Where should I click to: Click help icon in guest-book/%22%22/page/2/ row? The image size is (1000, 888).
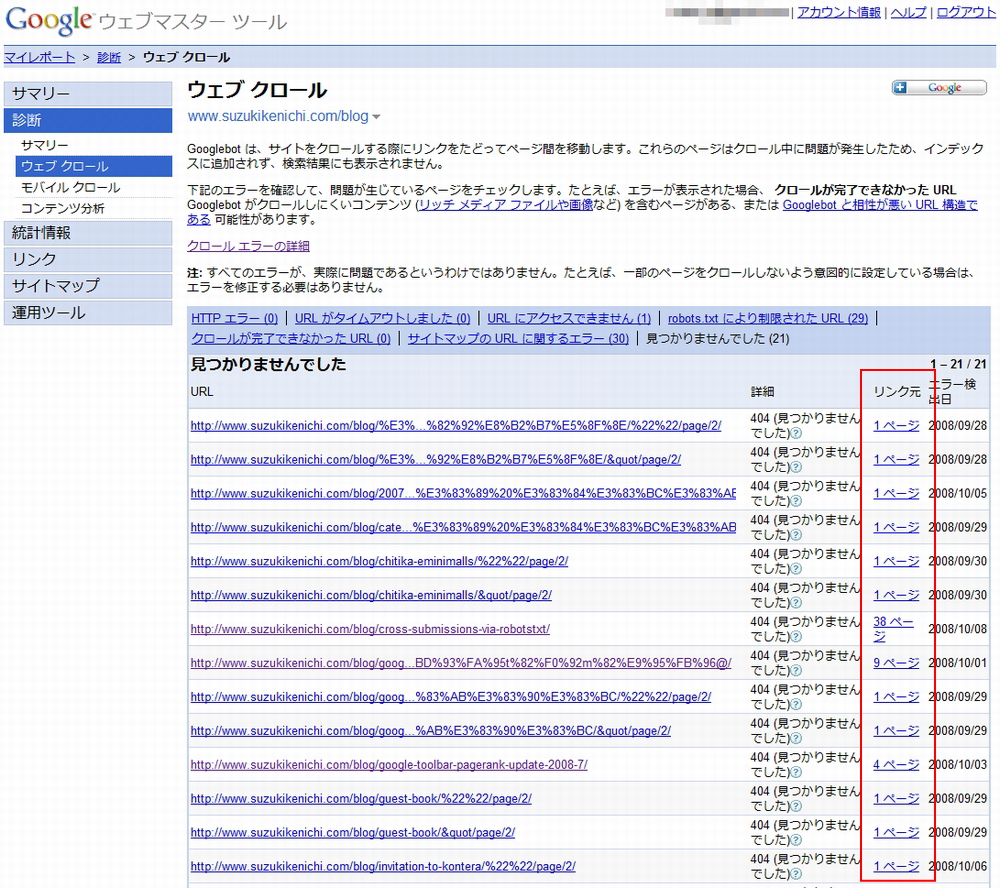pyautogui.click(x=796, y=806)
